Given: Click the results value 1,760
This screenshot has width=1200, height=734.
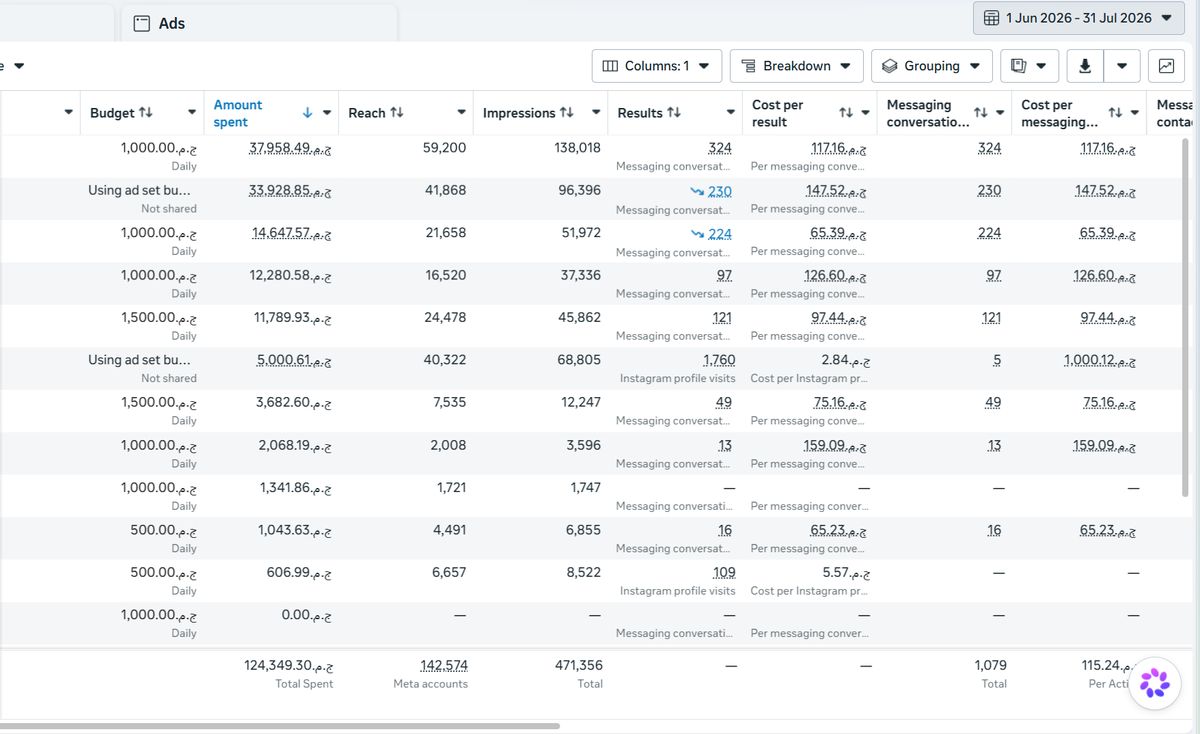Looking at the screenshot, I should coord(719,360).
